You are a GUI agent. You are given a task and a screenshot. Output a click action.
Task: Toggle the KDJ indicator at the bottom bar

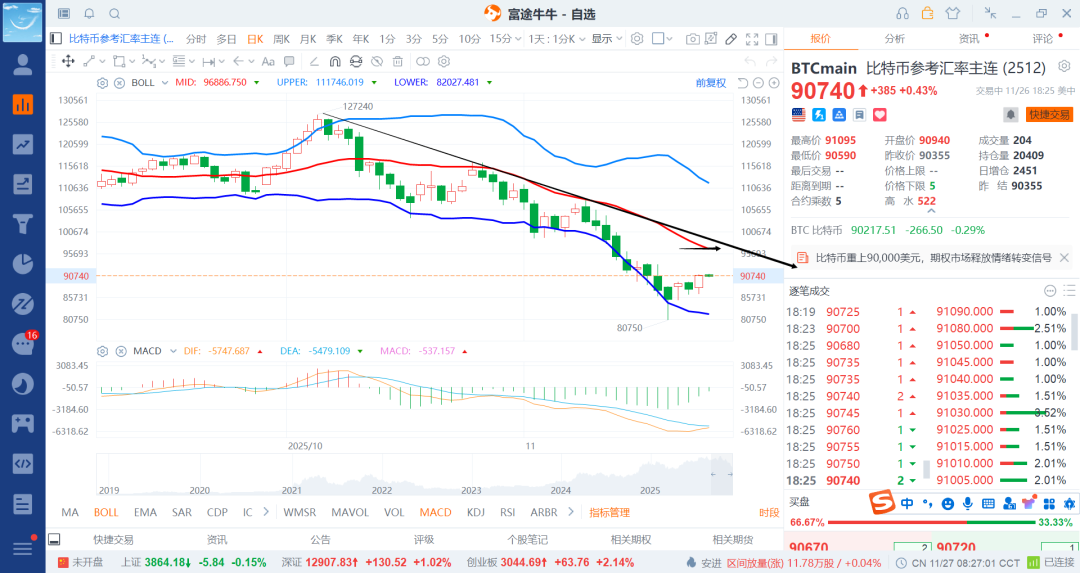tap(476, 512)
